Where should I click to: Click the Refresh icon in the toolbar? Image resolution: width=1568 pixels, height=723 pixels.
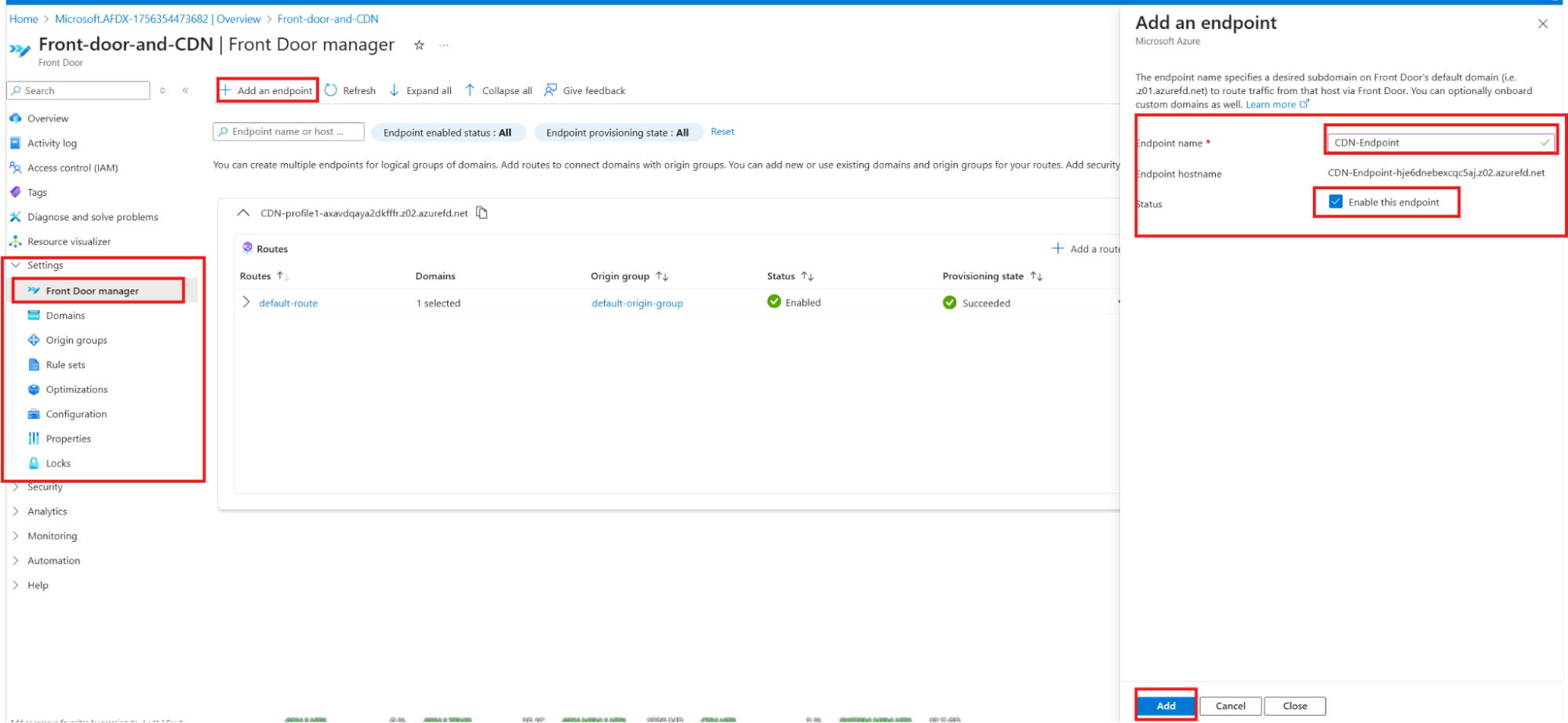click(332, 89)
